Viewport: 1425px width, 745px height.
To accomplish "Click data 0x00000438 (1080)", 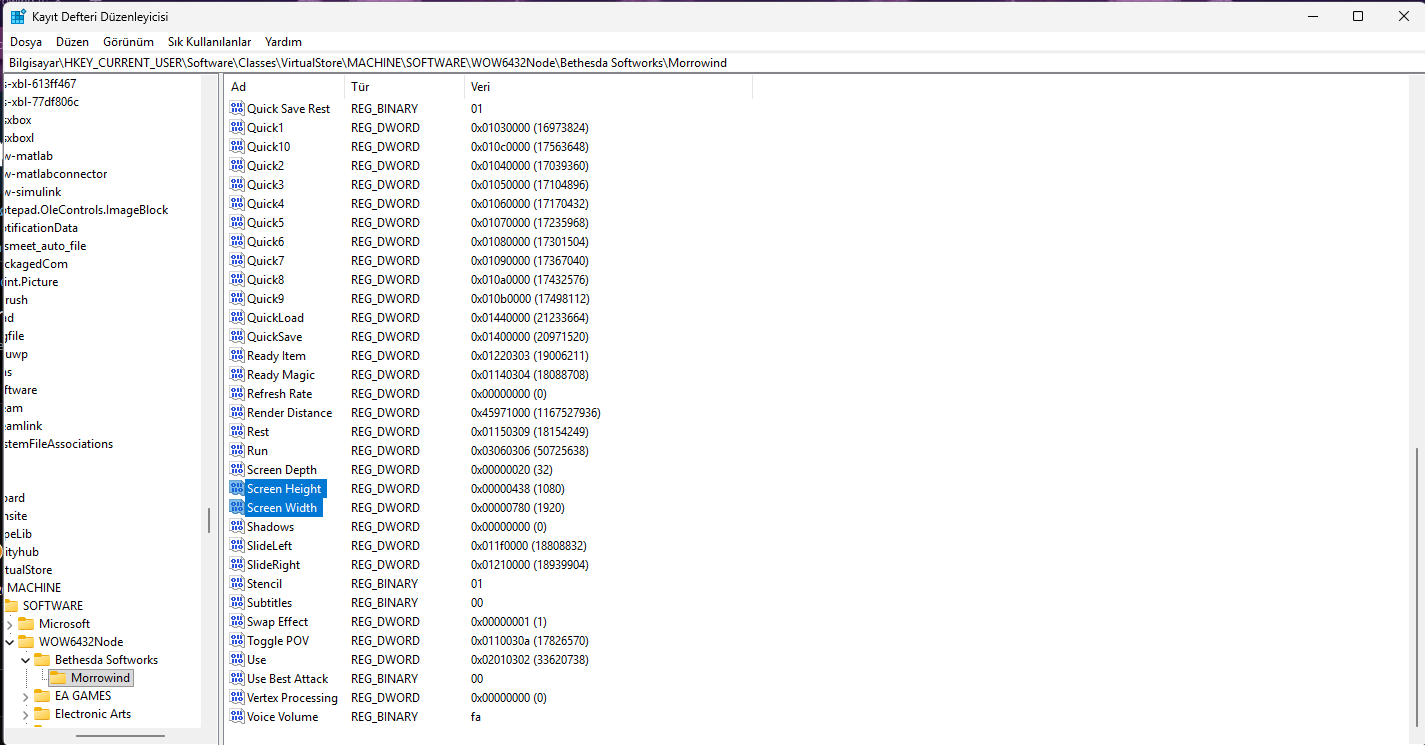I will [518, 489].
